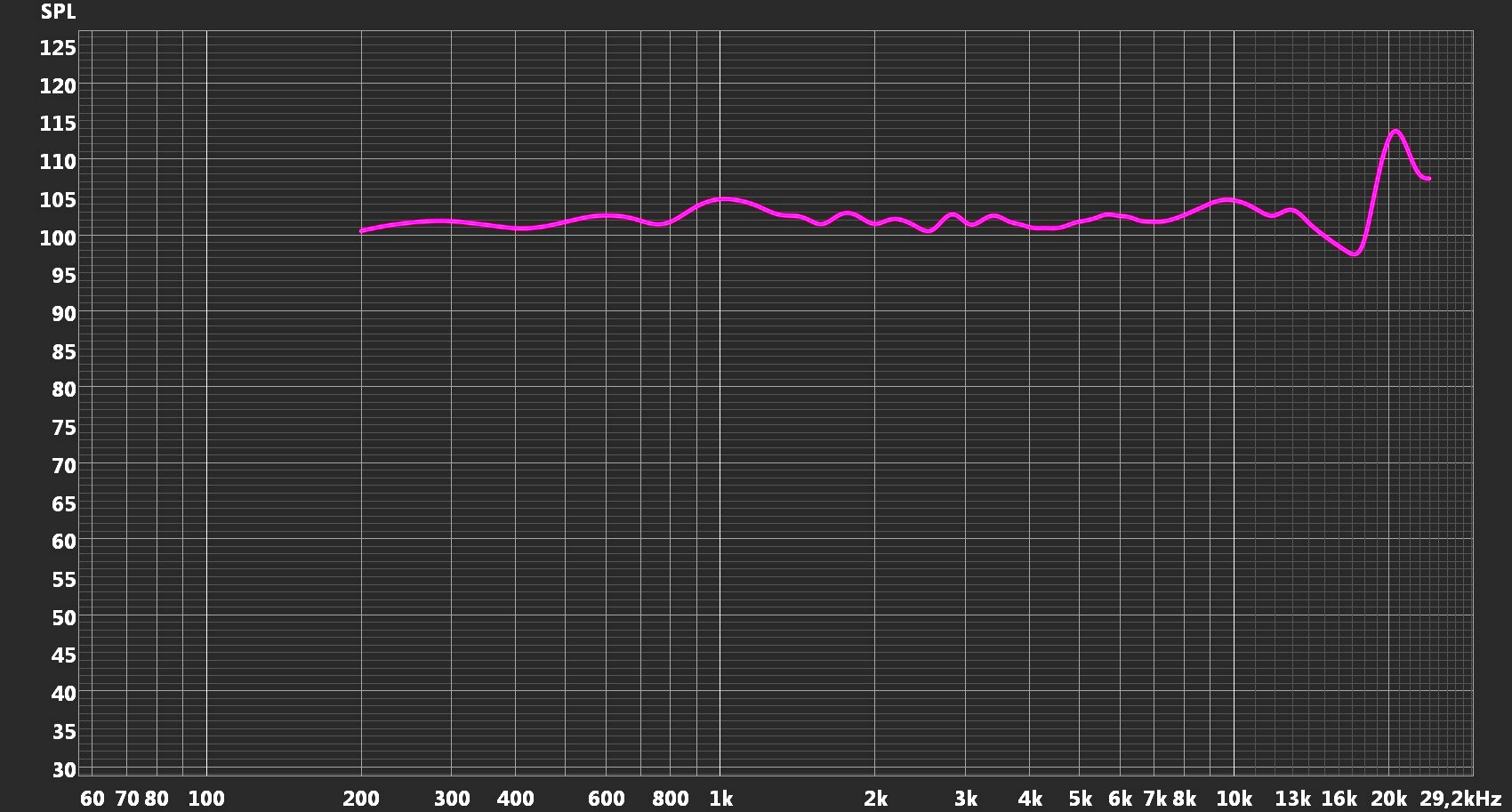Click the 125 dB label on vertical axis
Viewport: 1512px width, 812px height.
(58, 48)
